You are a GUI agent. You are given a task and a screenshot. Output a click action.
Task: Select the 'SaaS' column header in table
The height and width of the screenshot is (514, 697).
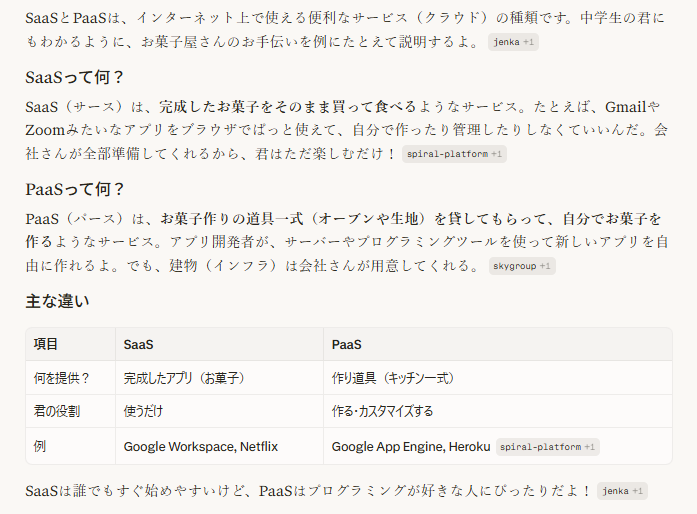[x=220, y=344]
